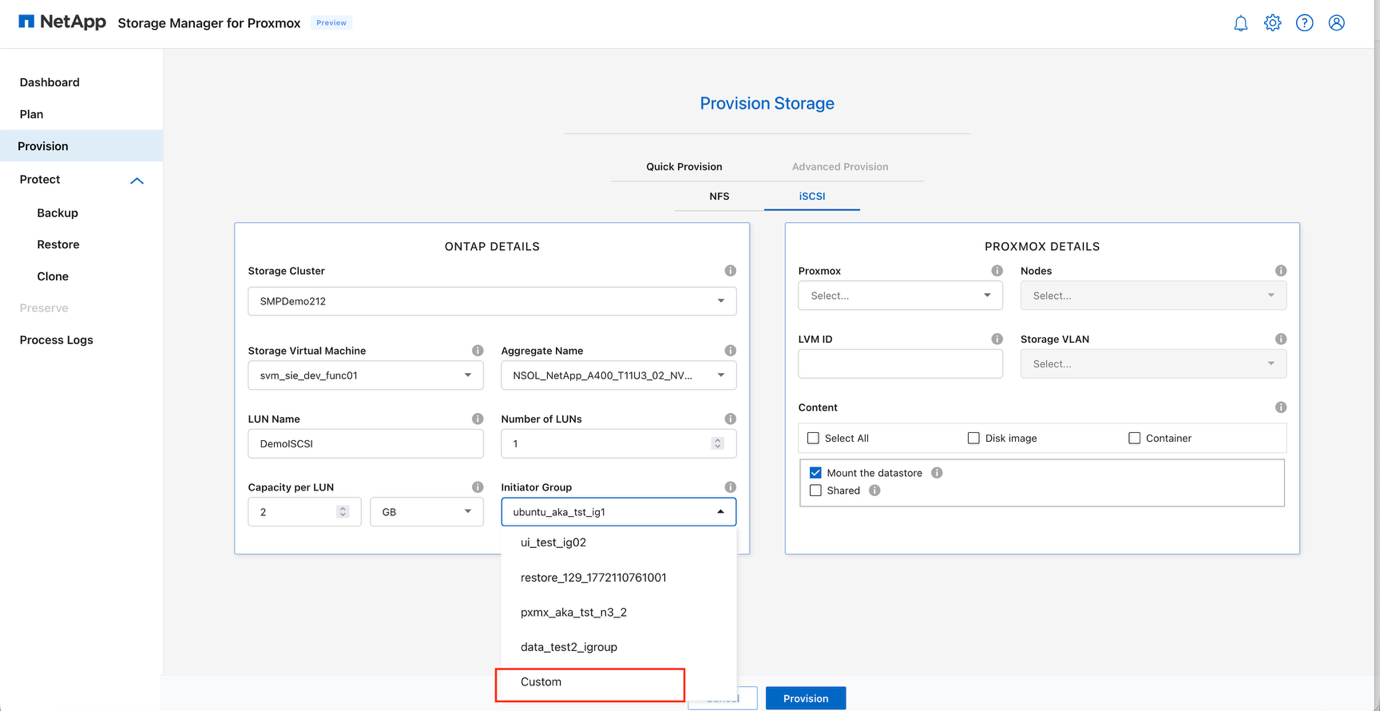Image resolution: width=1380 pixels, height=711 pixels.
Task: Switch to the NFS tab
Action: [719, 197]
